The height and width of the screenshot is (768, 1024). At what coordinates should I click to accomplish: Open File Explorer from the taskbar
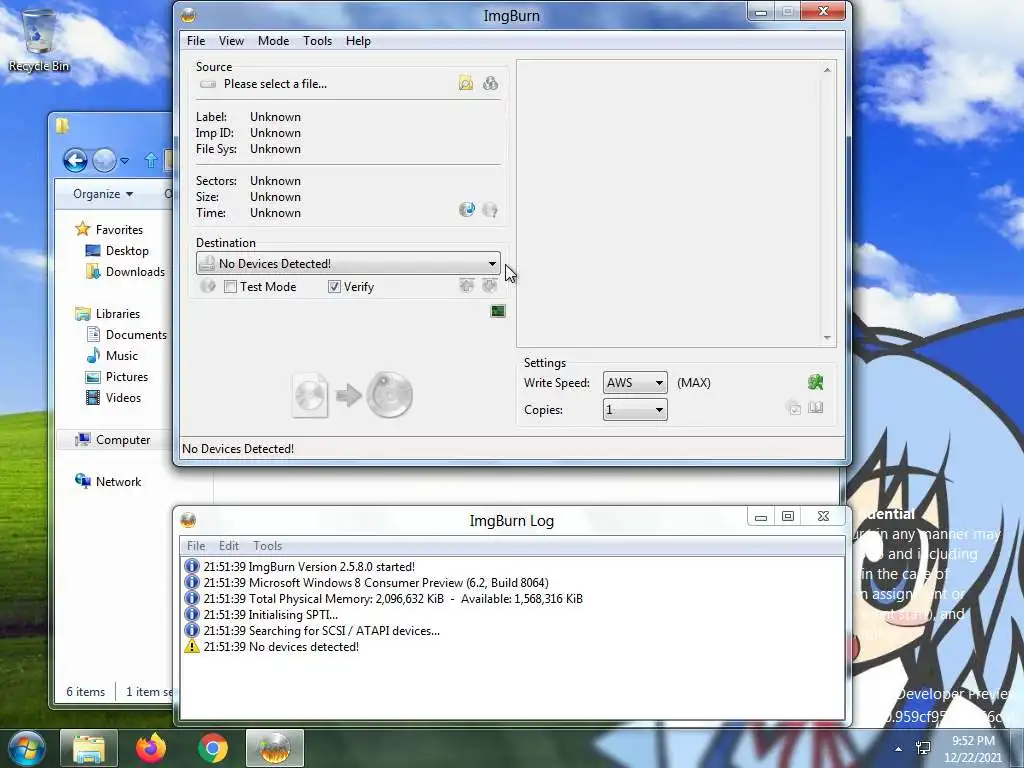[89, 748]
